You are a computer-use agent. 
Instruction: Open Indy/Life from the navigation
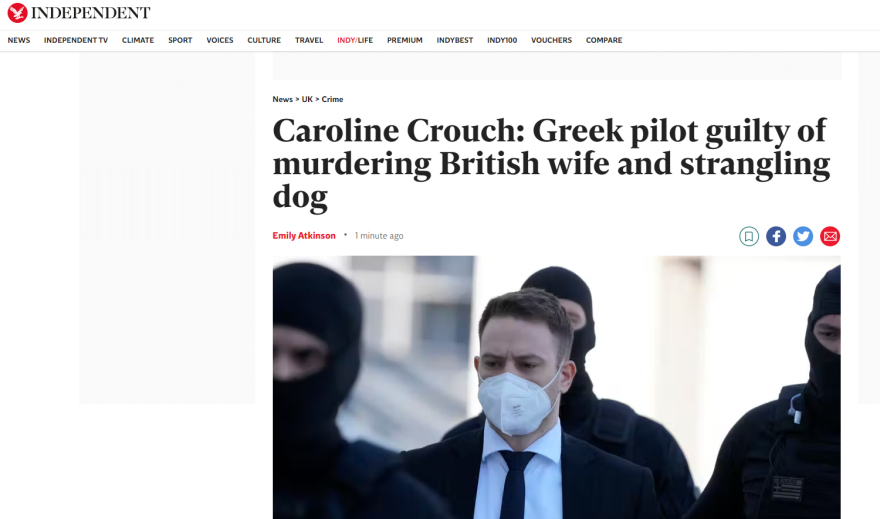355,40
